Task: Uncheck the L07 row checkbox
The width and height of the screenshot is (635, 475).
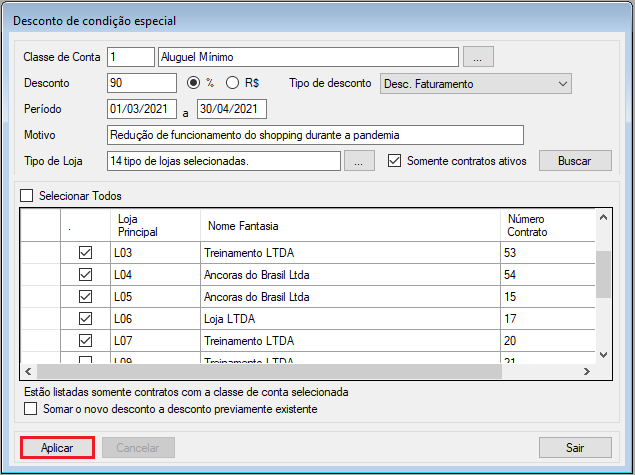Action: click(85, 341)
